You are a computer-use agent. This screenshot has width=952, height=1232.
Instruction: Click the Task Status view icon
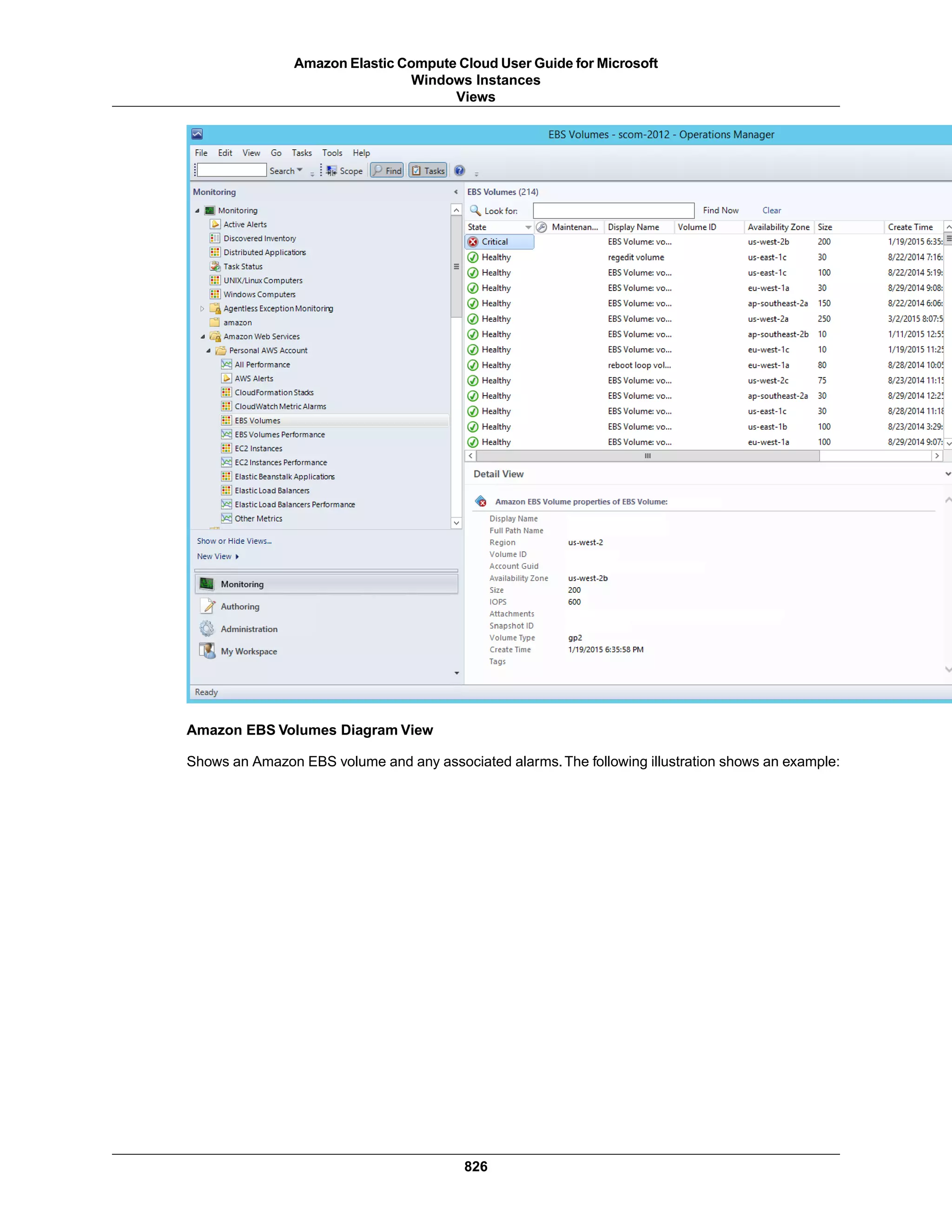[215, 266]
